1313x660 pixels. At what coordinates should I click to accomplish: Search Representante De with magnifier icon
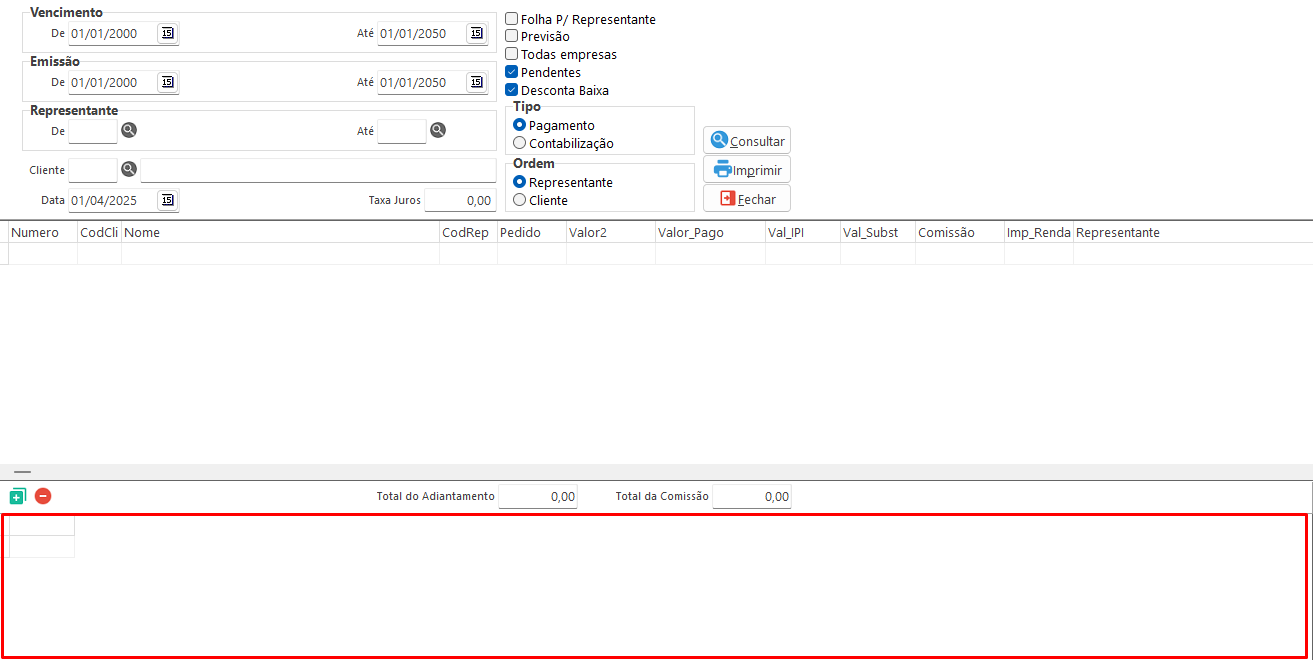[129, 130]
